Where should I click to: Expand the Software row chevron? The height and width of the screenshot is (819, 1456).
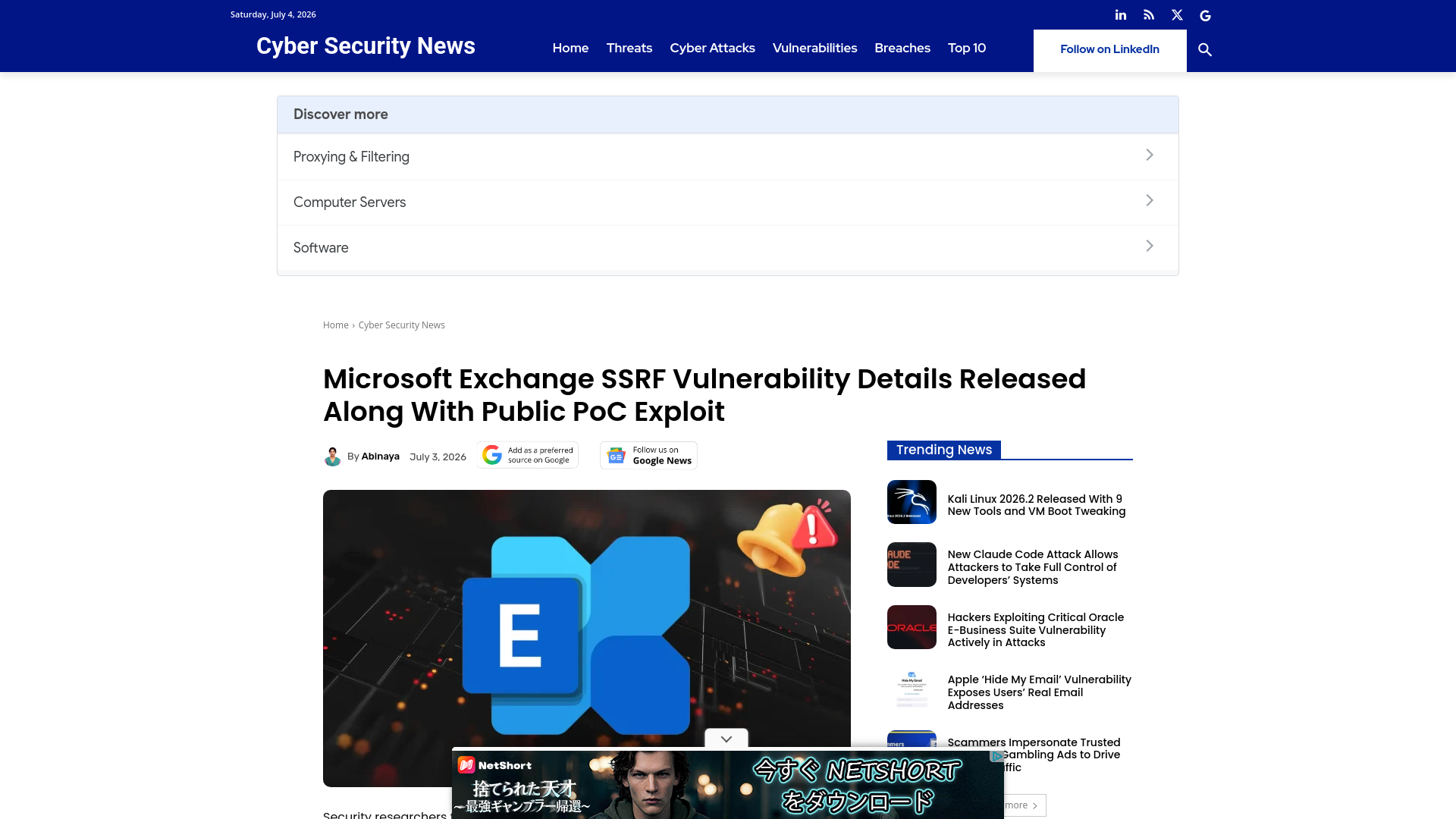(x=1150, y=246)
